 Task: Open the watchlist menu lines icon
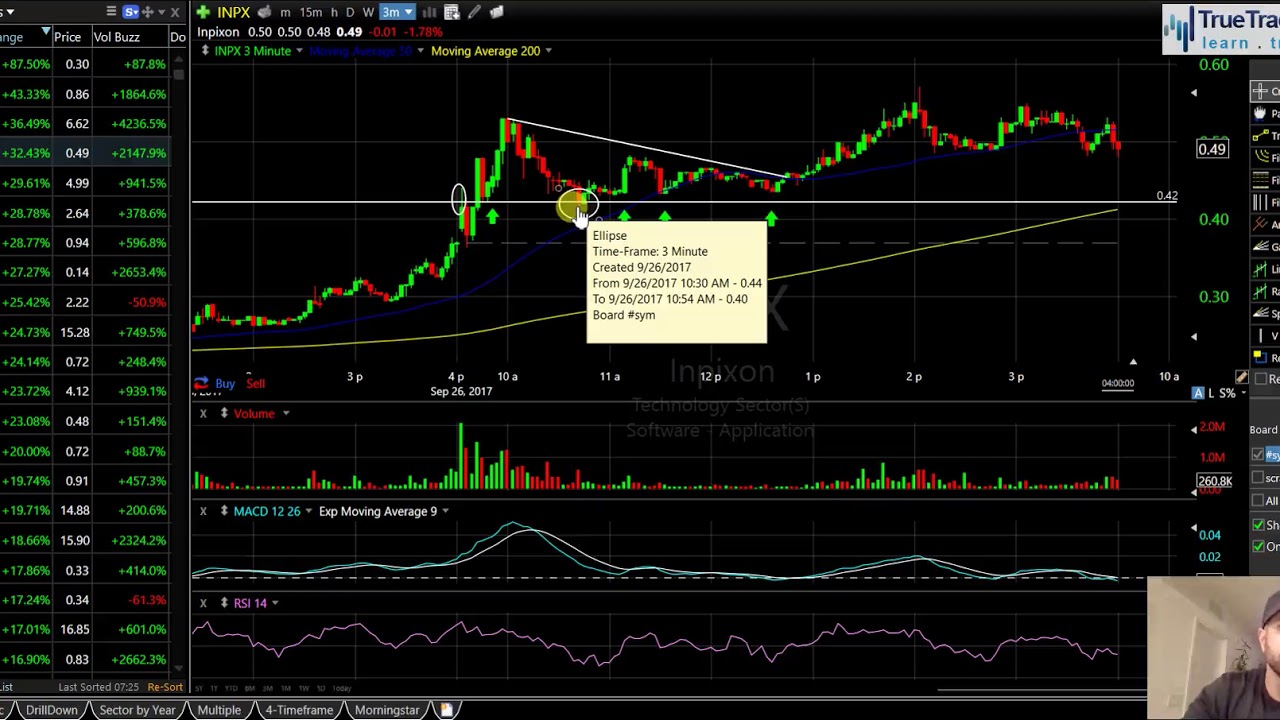tap(111, 12)
